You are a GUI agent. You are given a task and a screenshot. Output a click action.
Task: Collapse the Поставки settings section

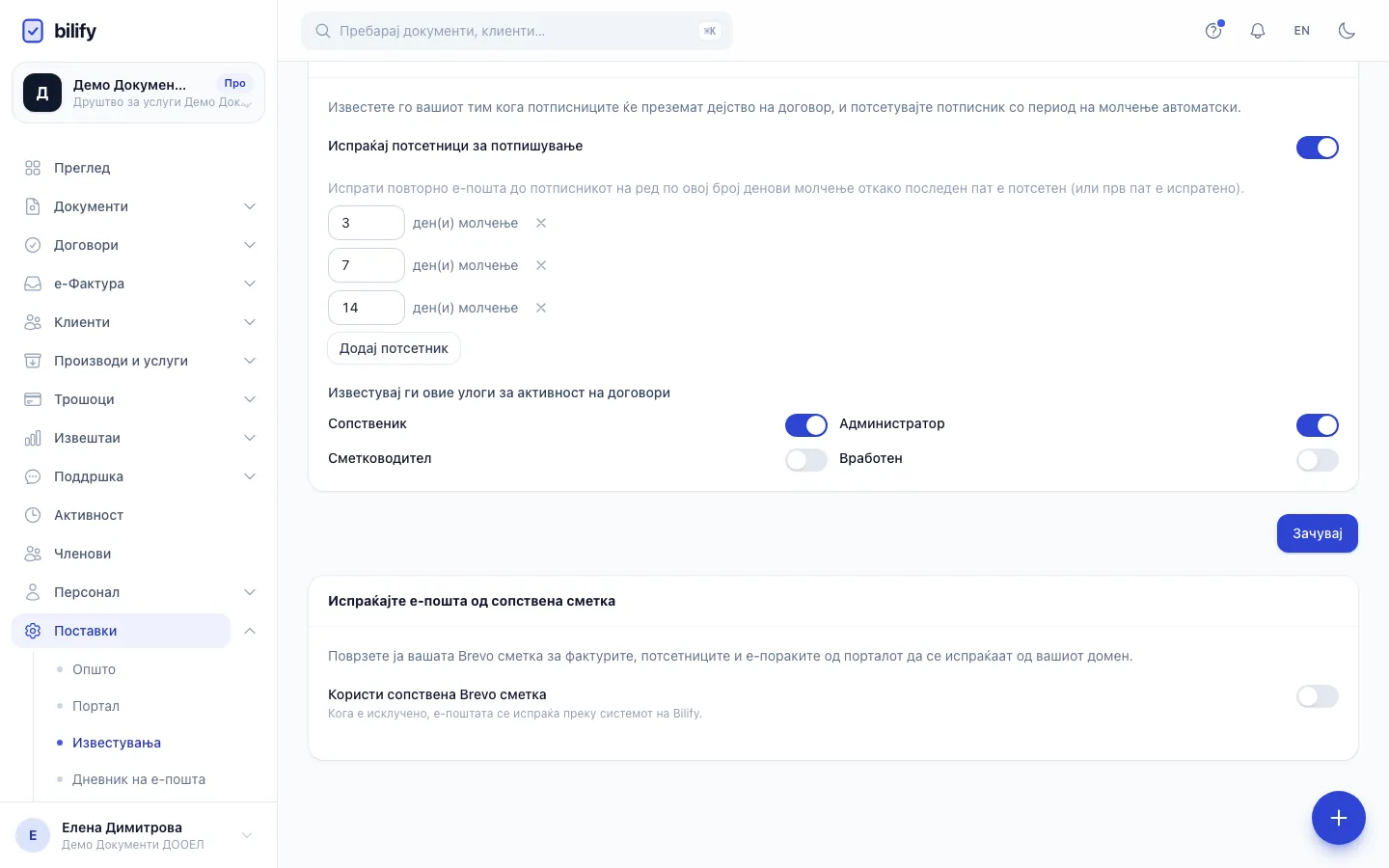(250, 631)
